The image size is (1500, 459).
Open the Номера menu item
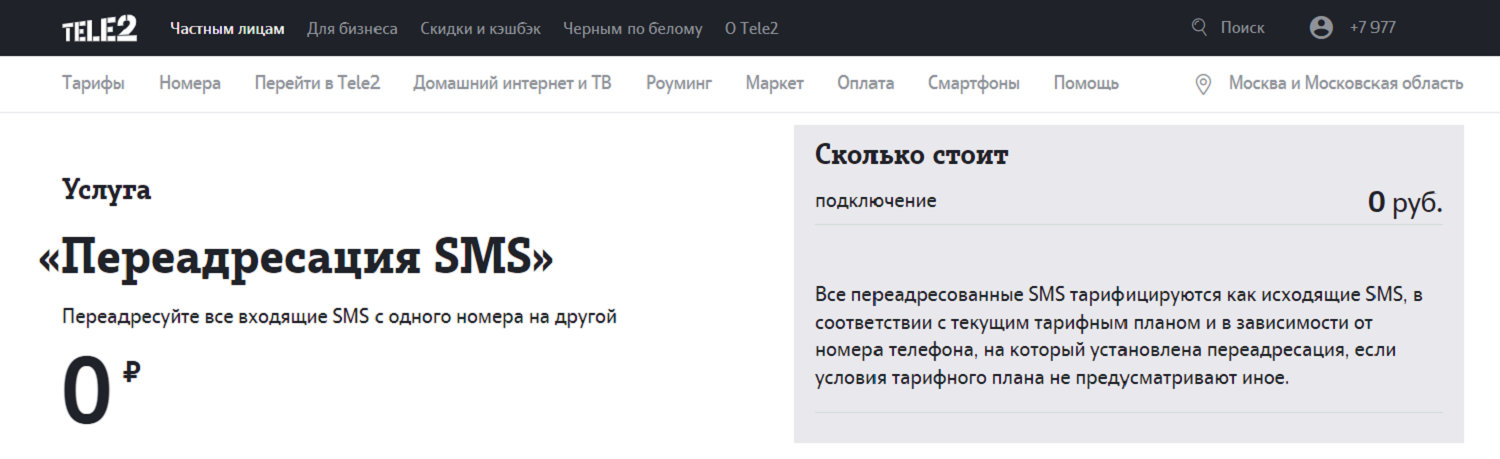(190, 84)
